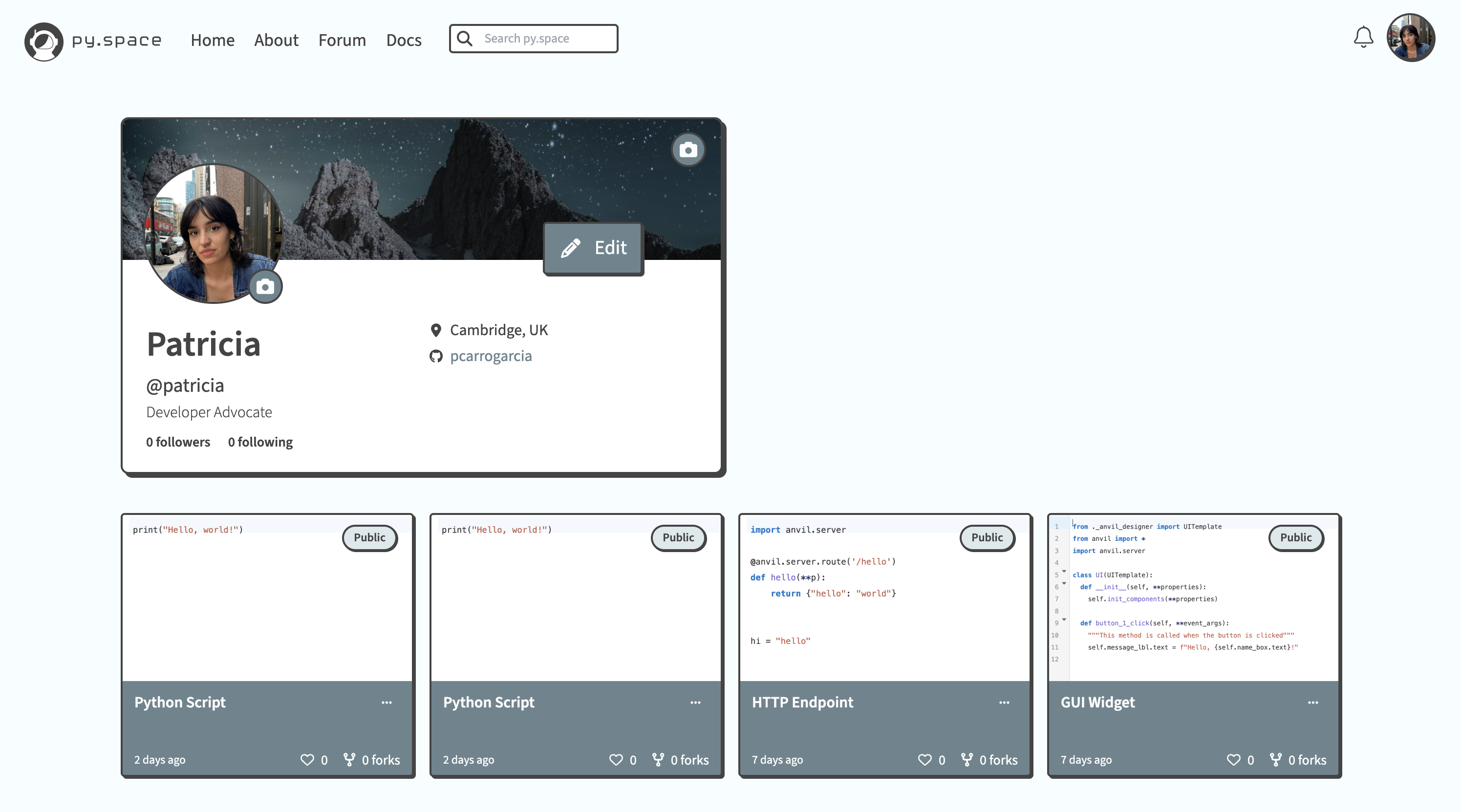Viewport: 1461px width, 812px height.
Task: Click the GitHub icon beside pcarrogarcia
Action: tap(435, 356)
